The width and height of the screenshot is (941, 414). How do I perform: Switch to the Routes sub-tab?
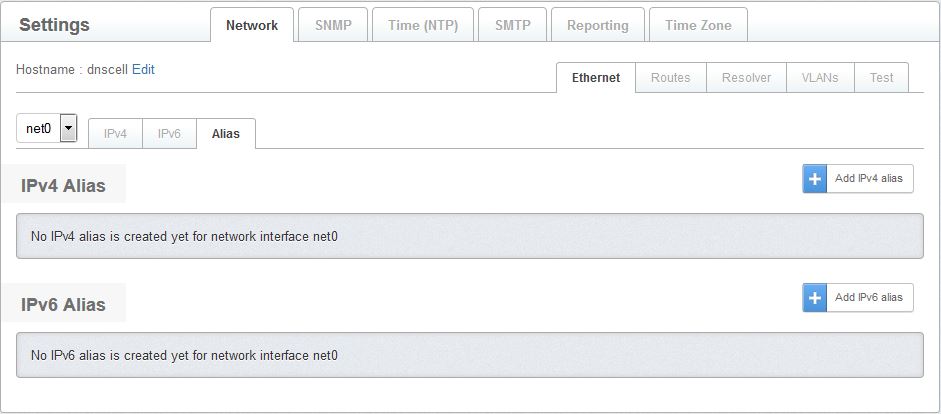click(x=670, y=78)
